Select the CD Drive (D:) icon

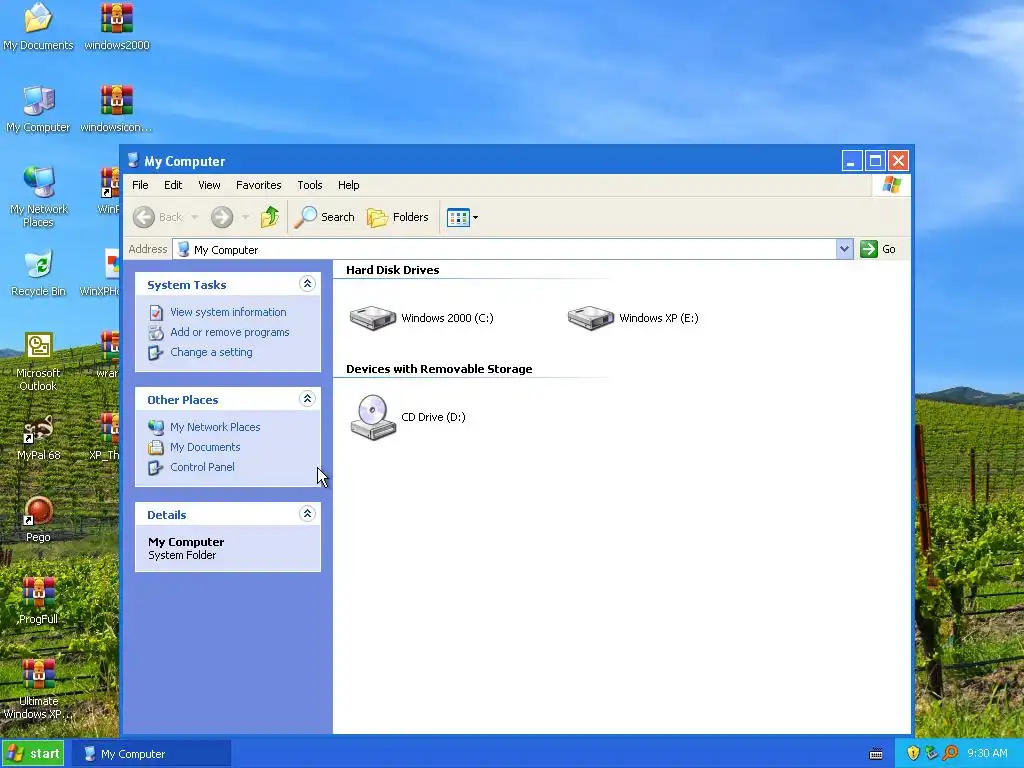point(373,417)
